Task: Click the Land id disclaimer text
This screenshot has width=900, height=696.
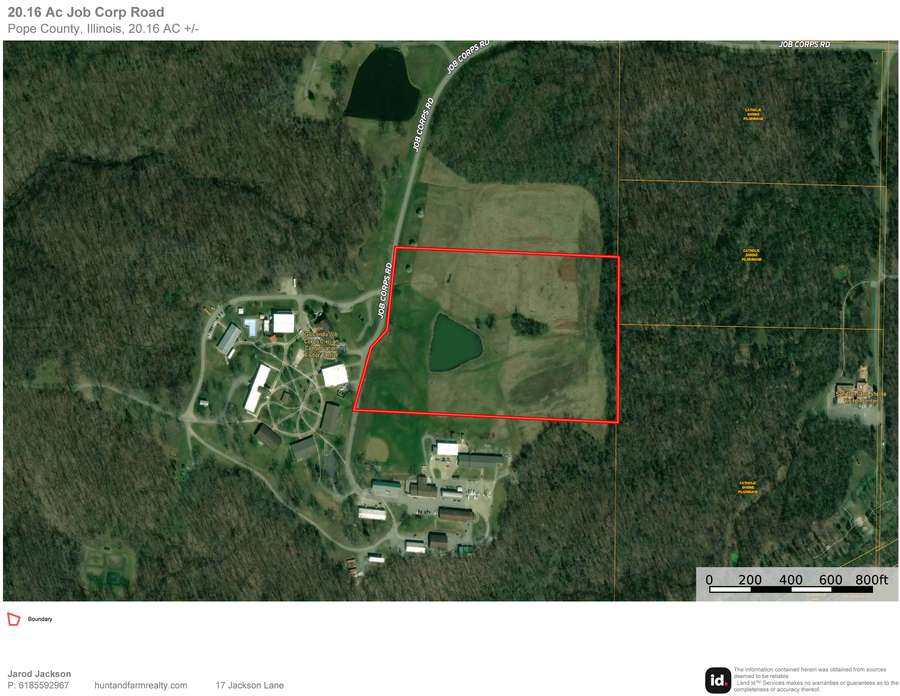Action: (816, 679)
